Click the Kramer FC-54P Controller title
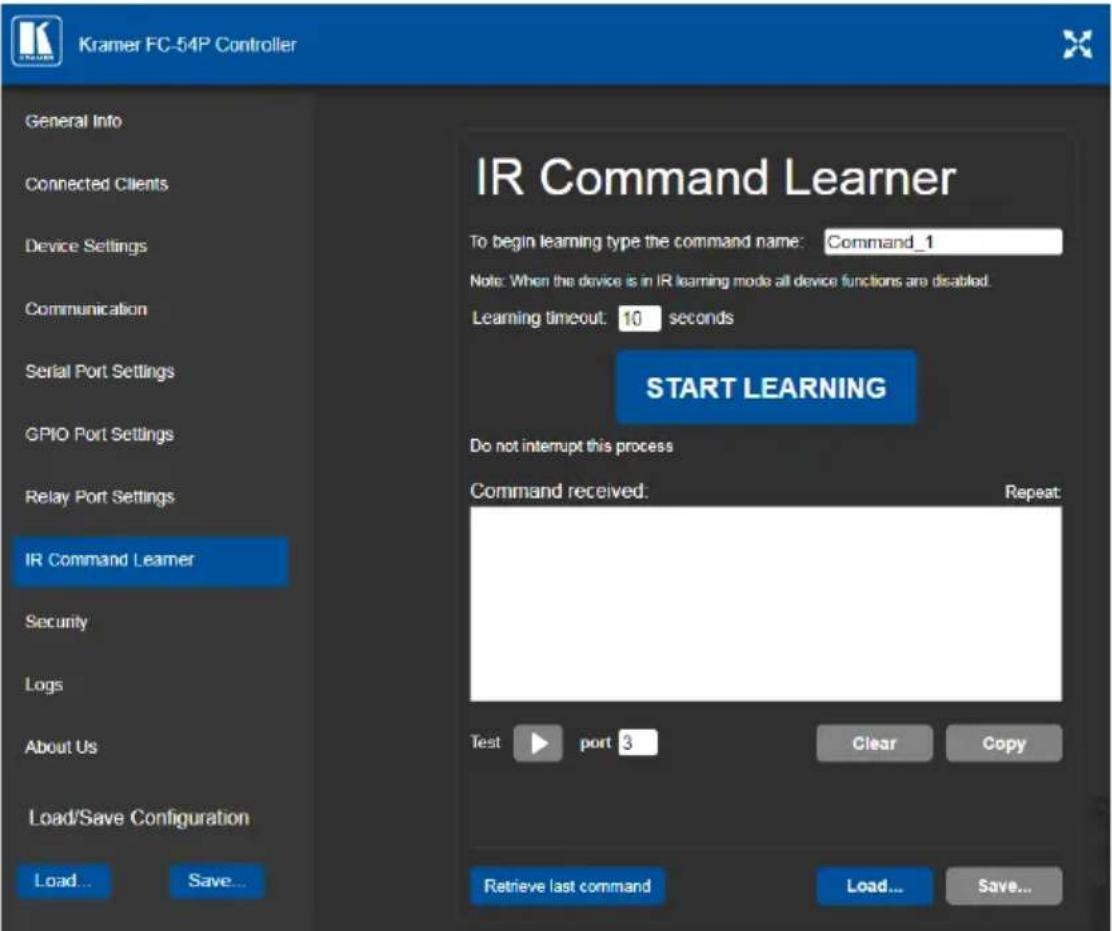 point(187,45)
